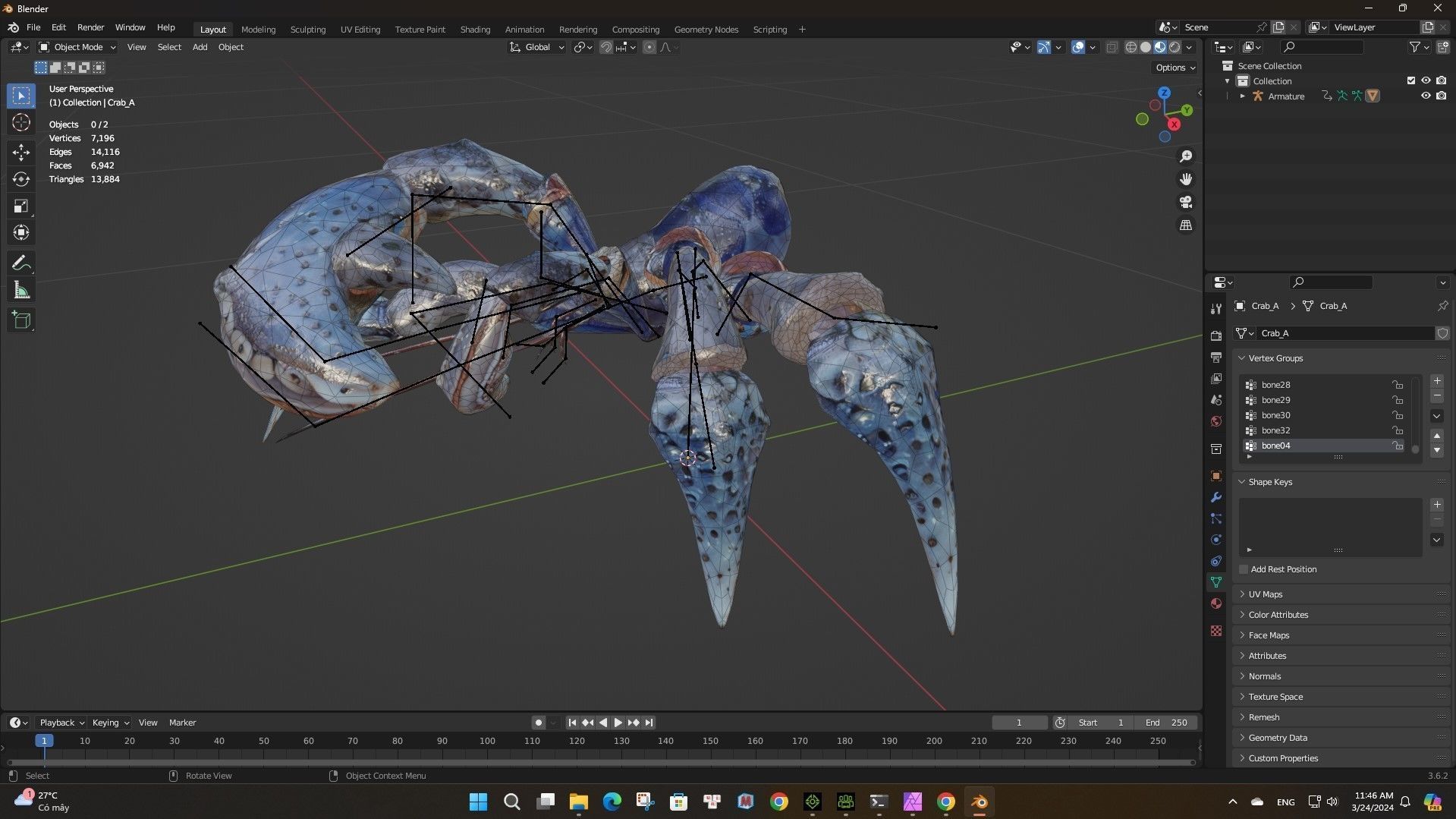Image resolution: width=1456 pixels, height=819 pixels.
Task: Expand the Geometry Data panel
Action: coord(1278,738)
